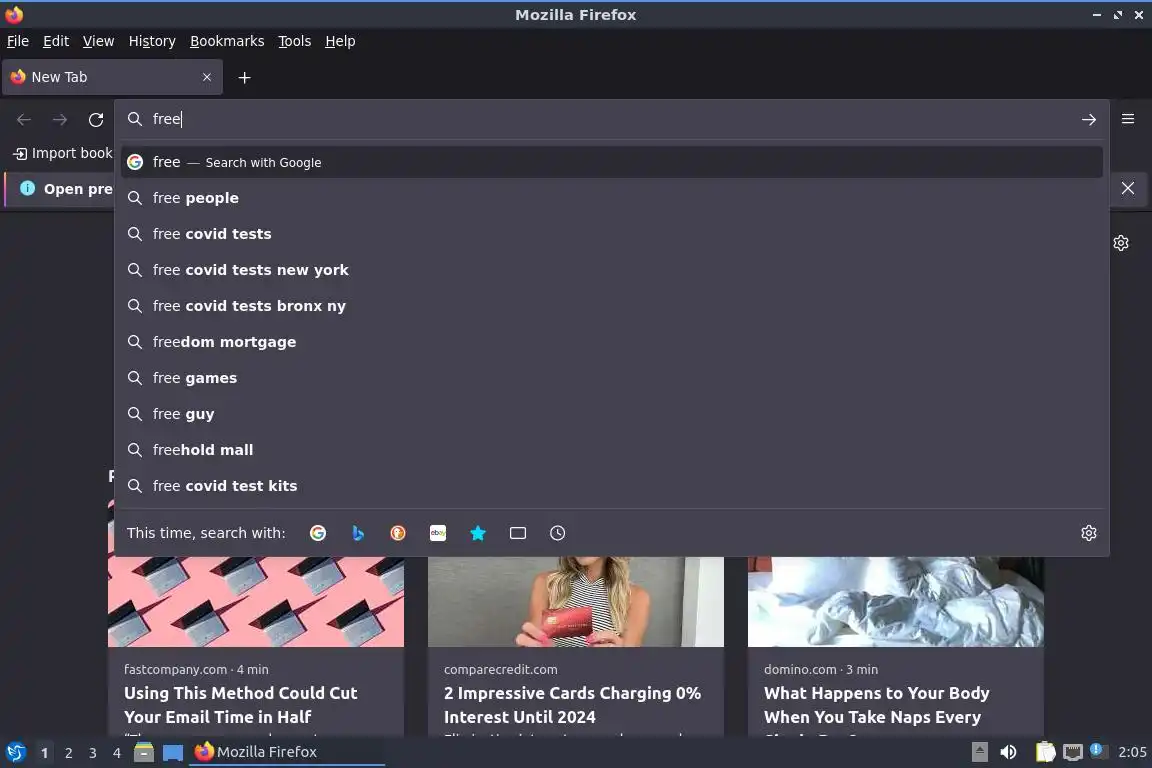Click the forward navigation arrow
The width and height of the screenshot is (1152, 768).
pyautogui.click(x=60, y=119)
